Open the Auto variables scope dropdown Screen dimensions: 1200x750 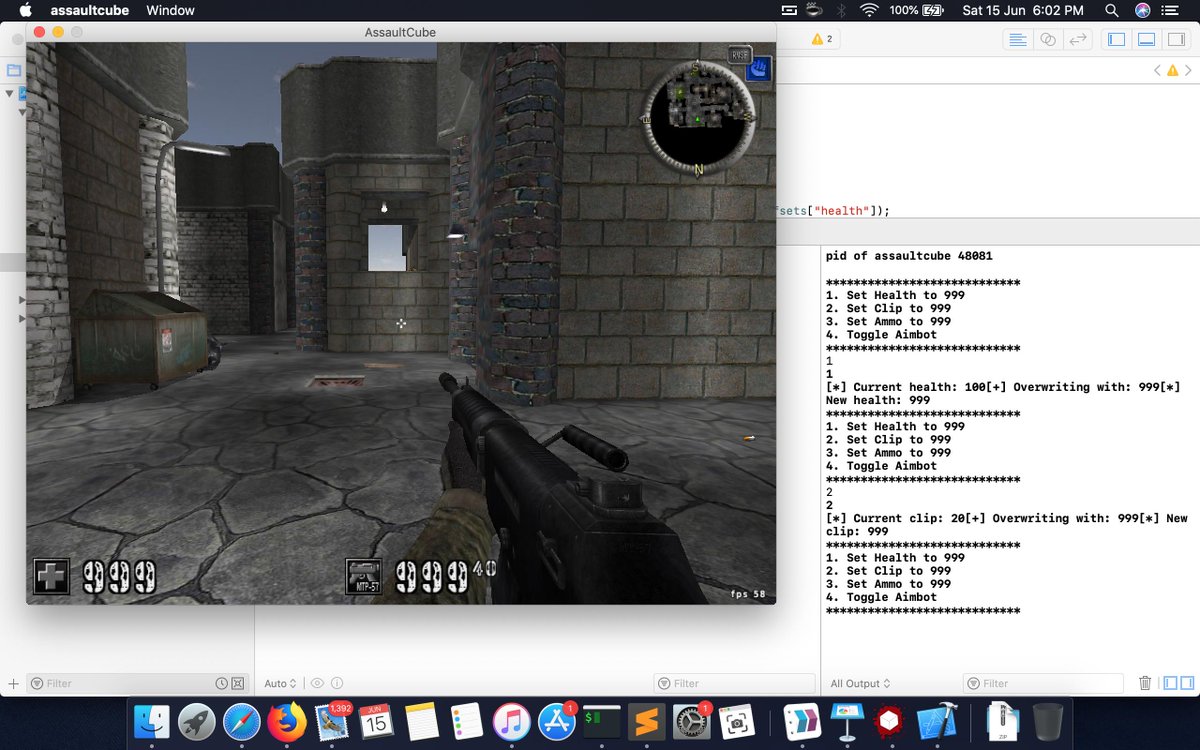(x=281, y=684)
